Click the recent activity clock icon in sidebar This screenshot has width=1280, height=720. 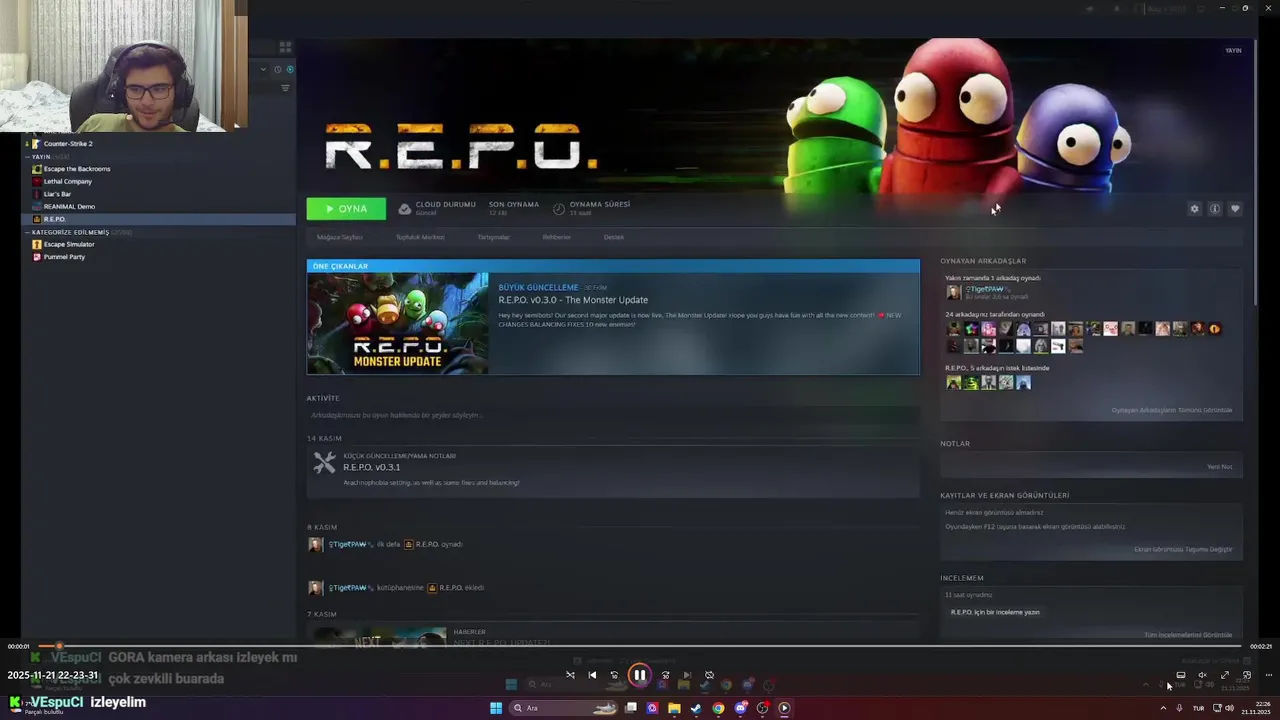coord(278,69)
